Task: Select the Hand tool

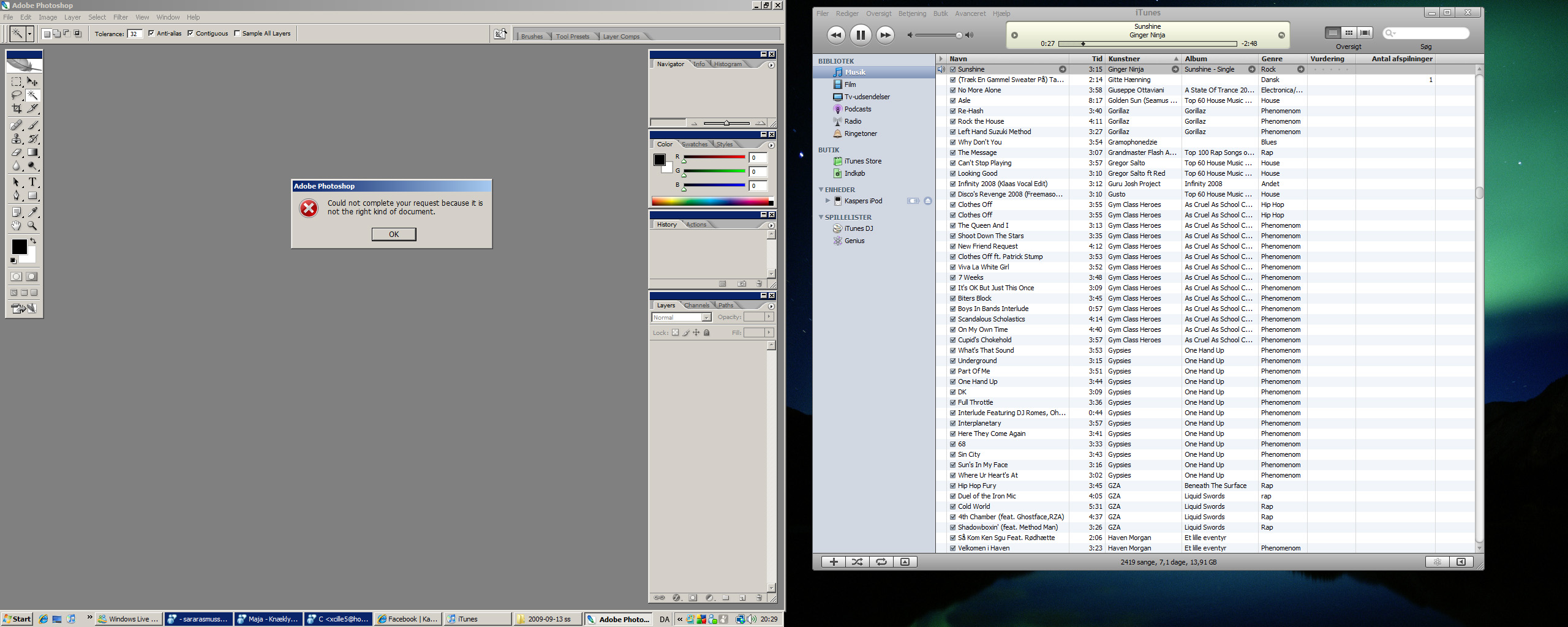Action: (x=17, y=226)
